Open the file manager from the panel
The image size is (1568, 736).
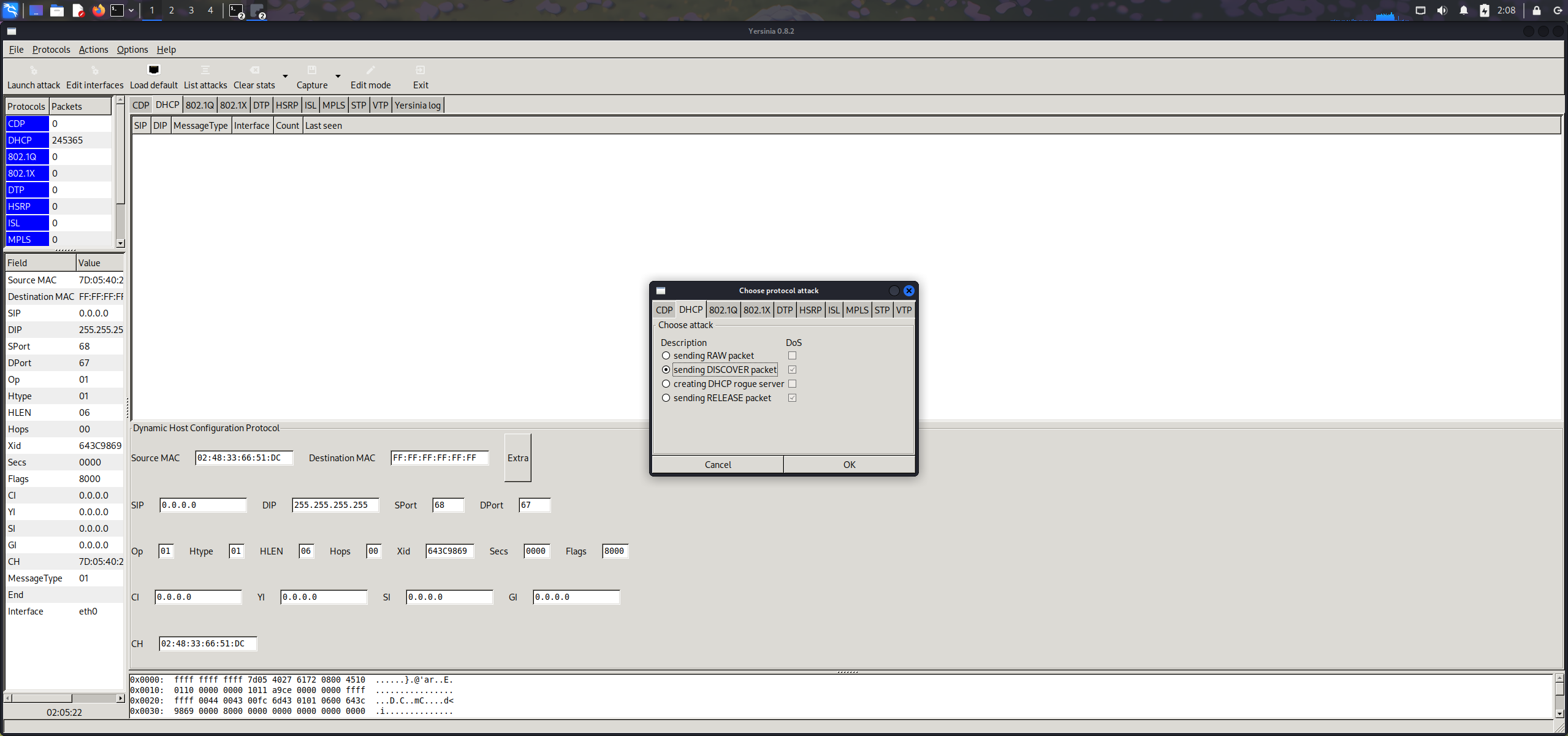tap(57, 10)
